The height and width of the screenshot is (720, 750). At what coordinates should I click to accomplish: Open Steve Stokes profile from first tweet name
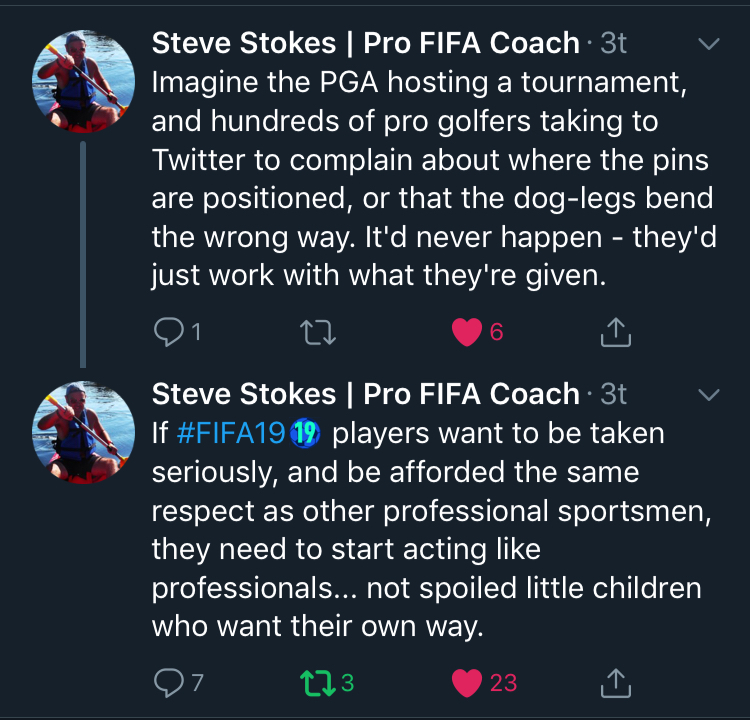[x=365, y=43]
